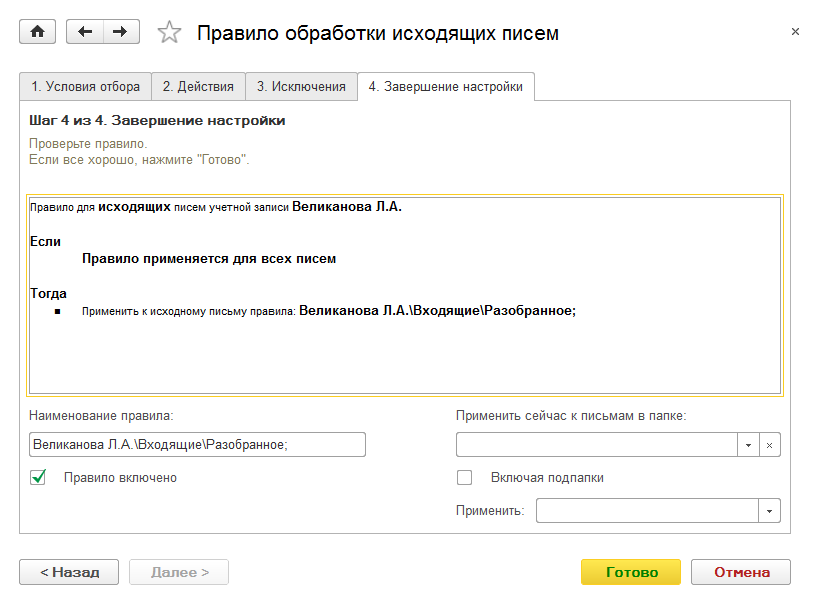The width and height of the screenshot is (817, 599).
Task: Click the Home icon button
Action: 38,32
